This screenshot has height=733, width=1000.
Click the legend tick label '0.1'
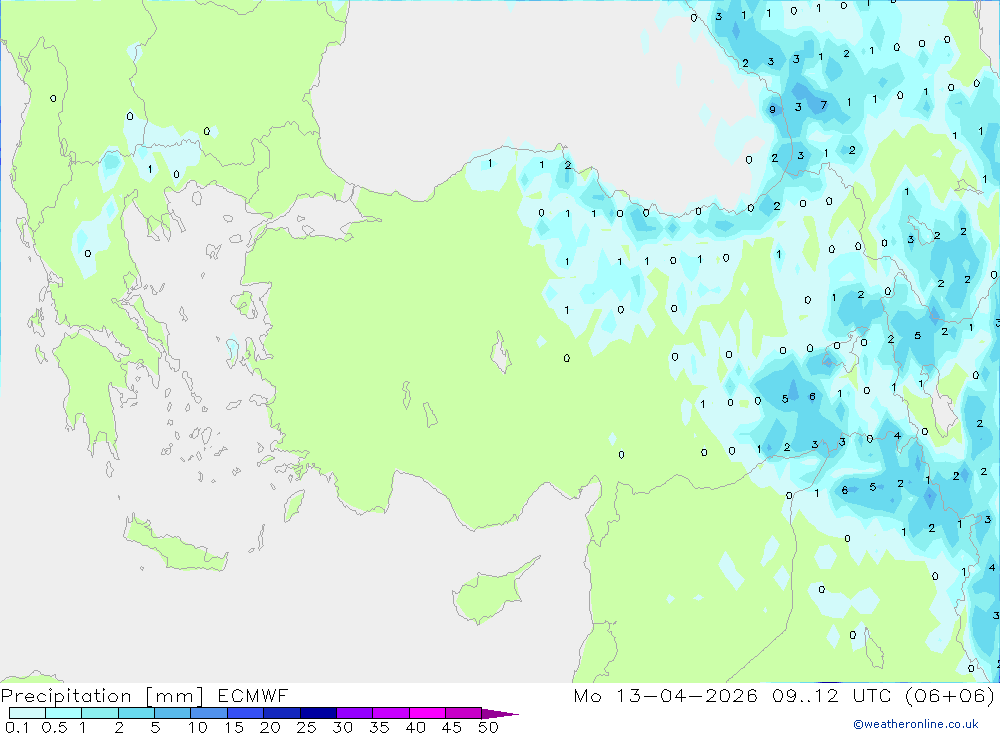coord(17,727)
